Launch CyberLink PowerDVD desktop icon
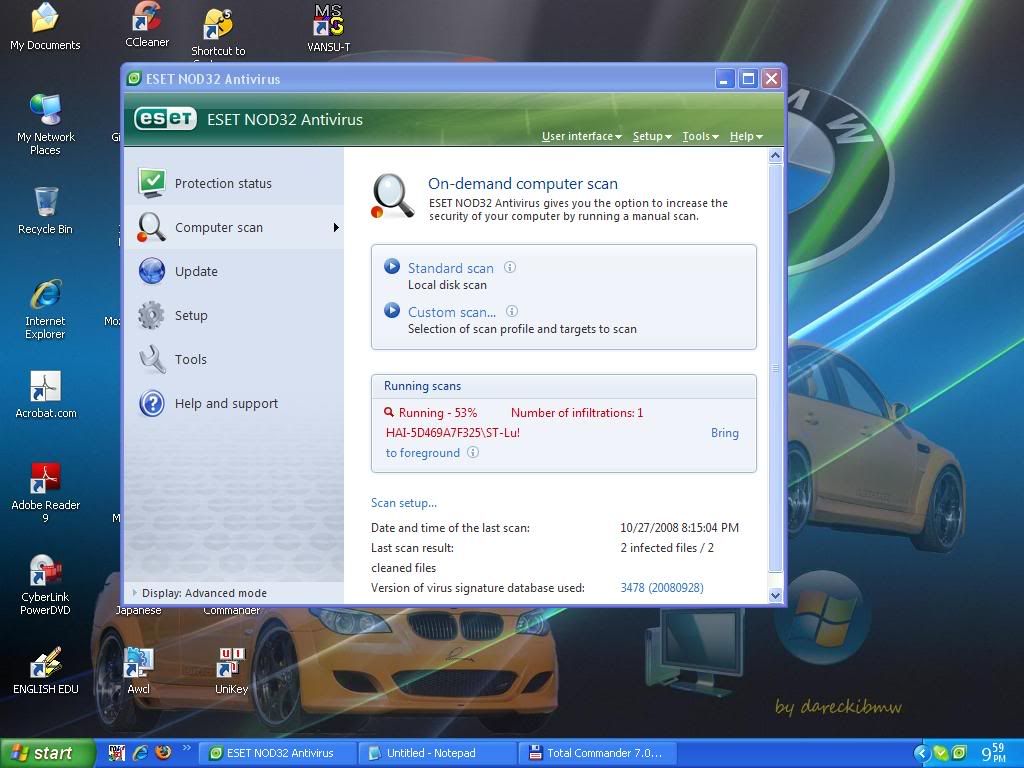 (x=45, y=585)
